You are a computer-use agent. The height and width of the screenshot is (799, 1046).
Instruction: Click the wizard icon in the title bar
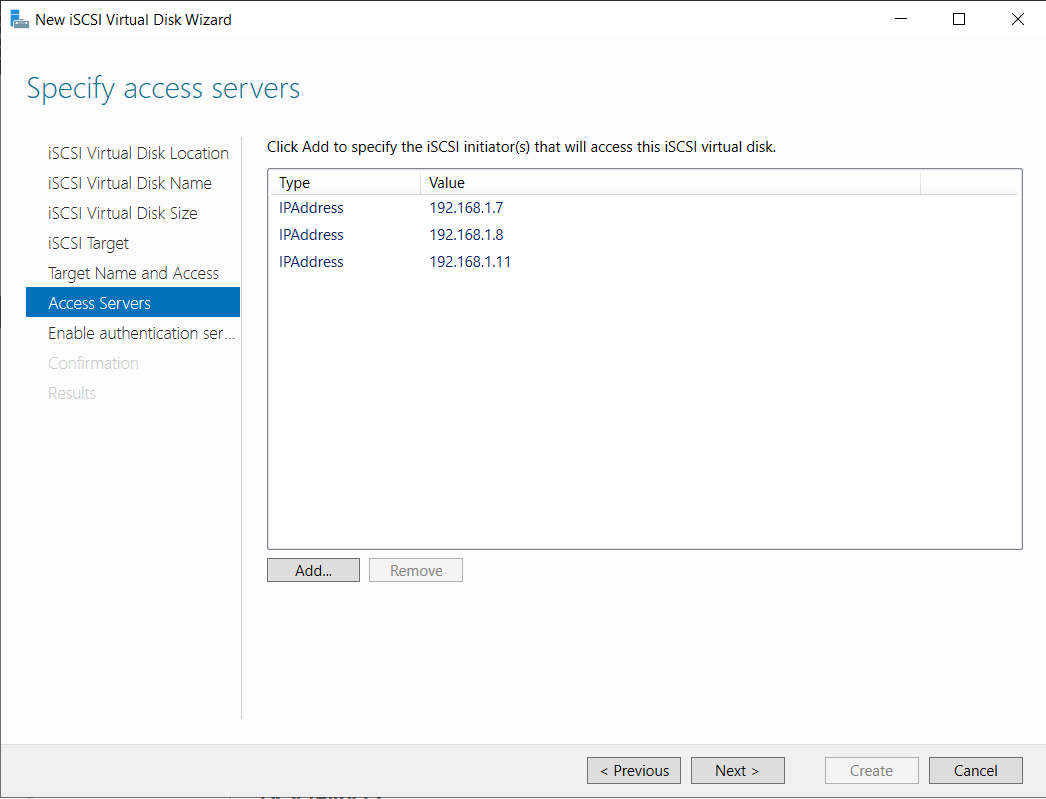coord(19,18)
